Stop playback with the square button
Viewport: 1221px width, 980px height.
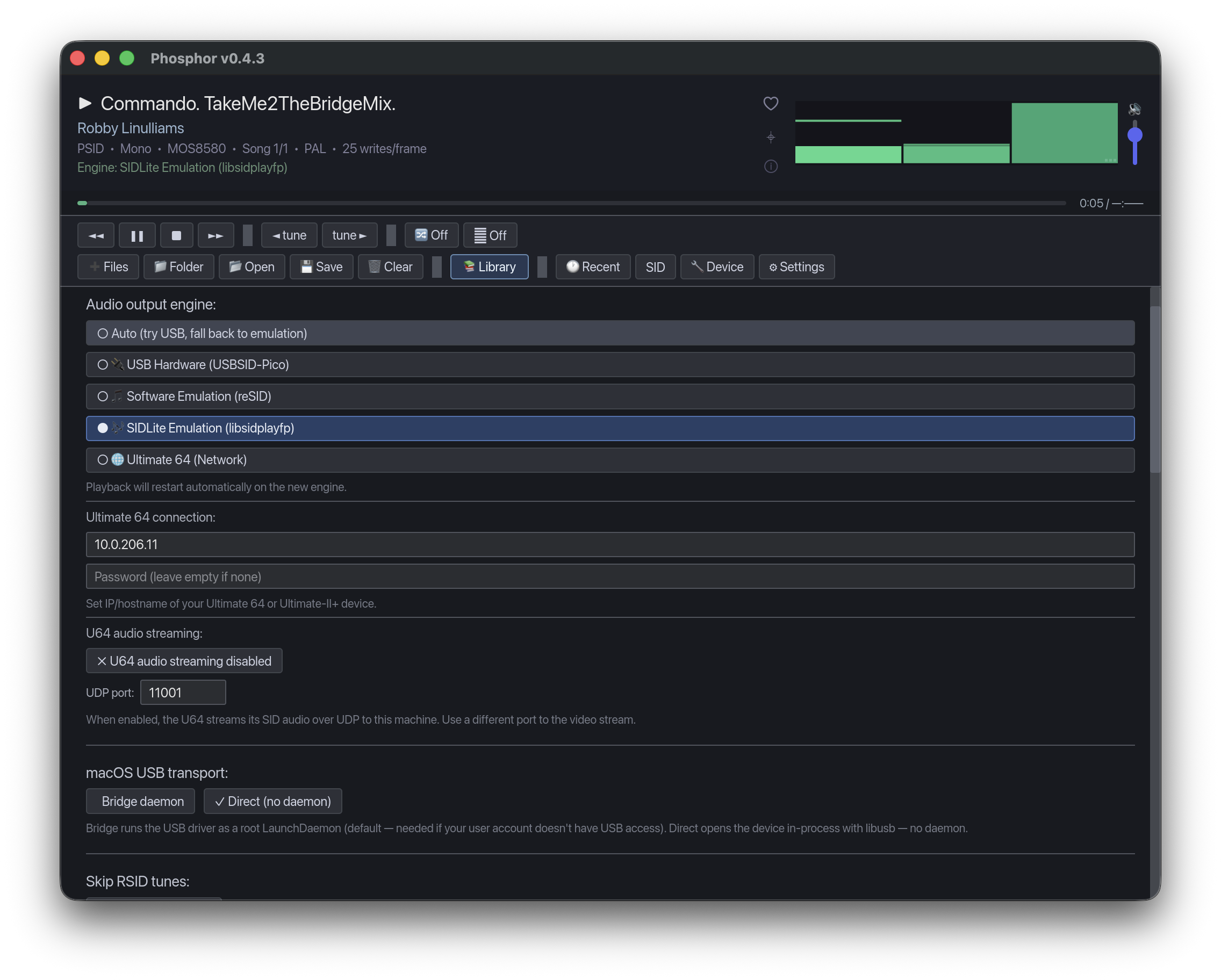click(177, 235)
